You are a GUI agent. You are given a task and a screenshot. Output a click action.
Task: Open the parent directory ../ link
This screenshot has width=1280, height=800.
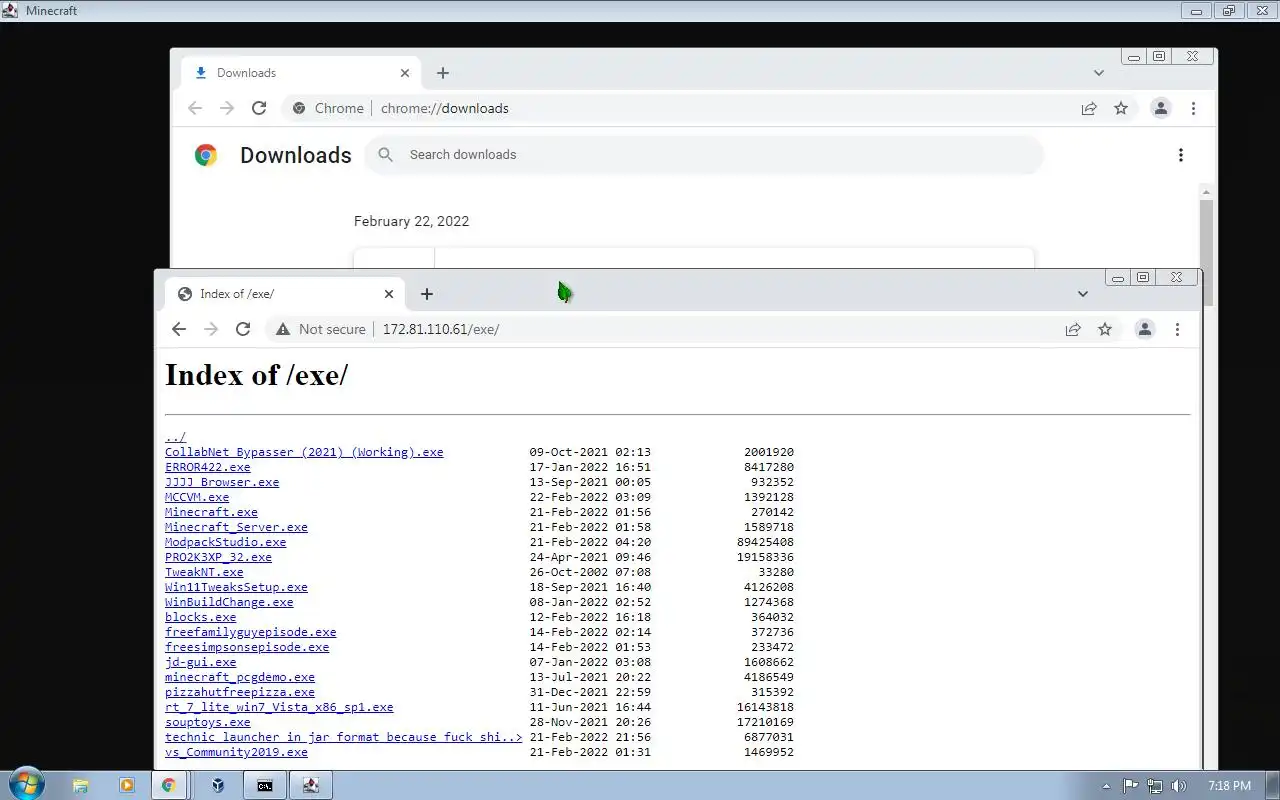coord(175,437)
